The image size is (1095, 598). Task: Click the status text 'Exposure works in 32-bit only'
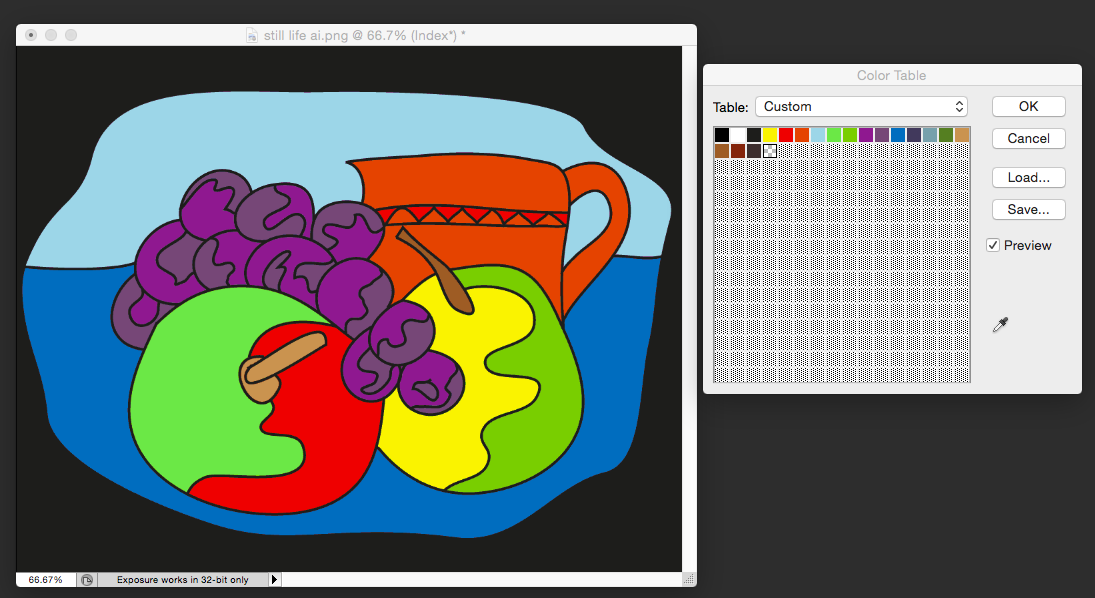click(x=182, y=580)
